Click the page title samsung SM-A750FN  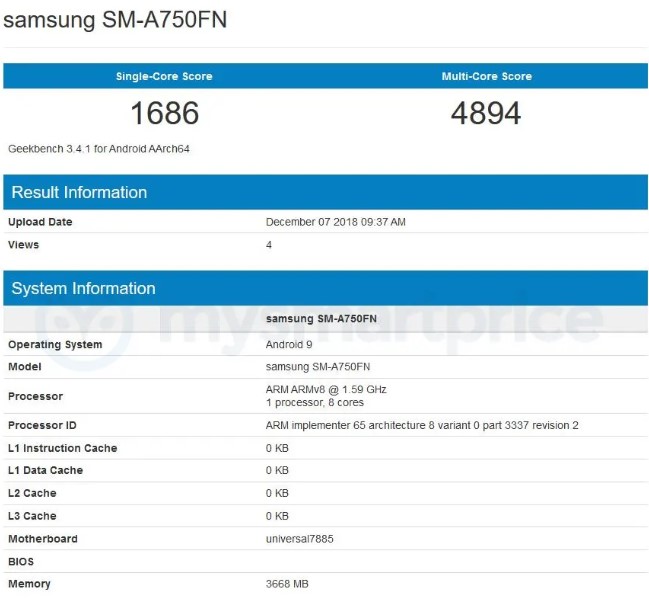click(115, 20)
